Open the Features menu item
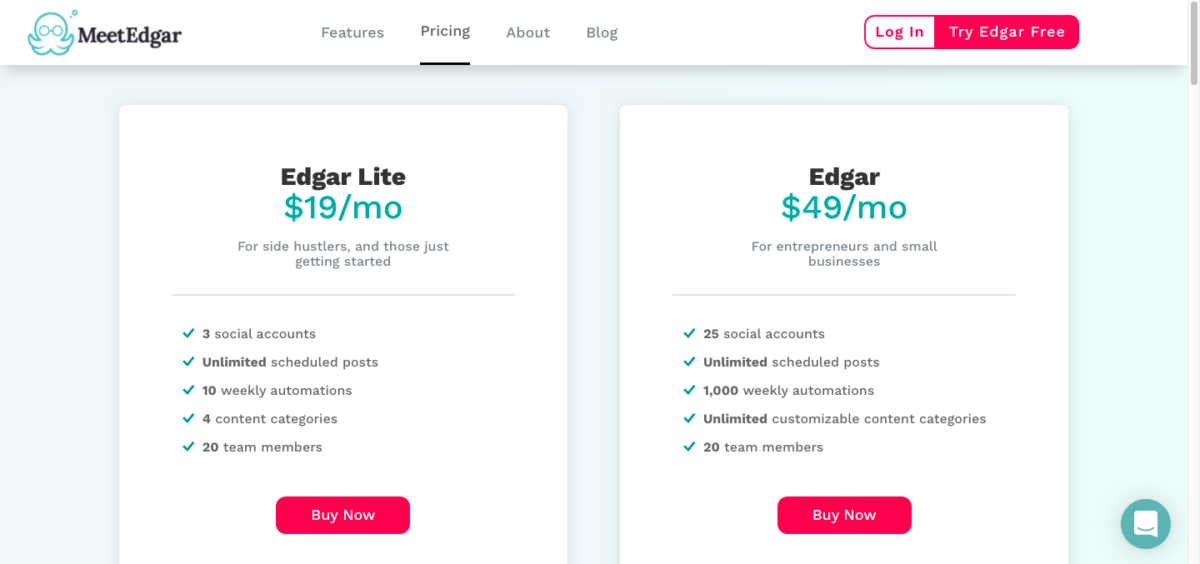The width and height of the screenshot is (1200, 564). click(352, 32)
